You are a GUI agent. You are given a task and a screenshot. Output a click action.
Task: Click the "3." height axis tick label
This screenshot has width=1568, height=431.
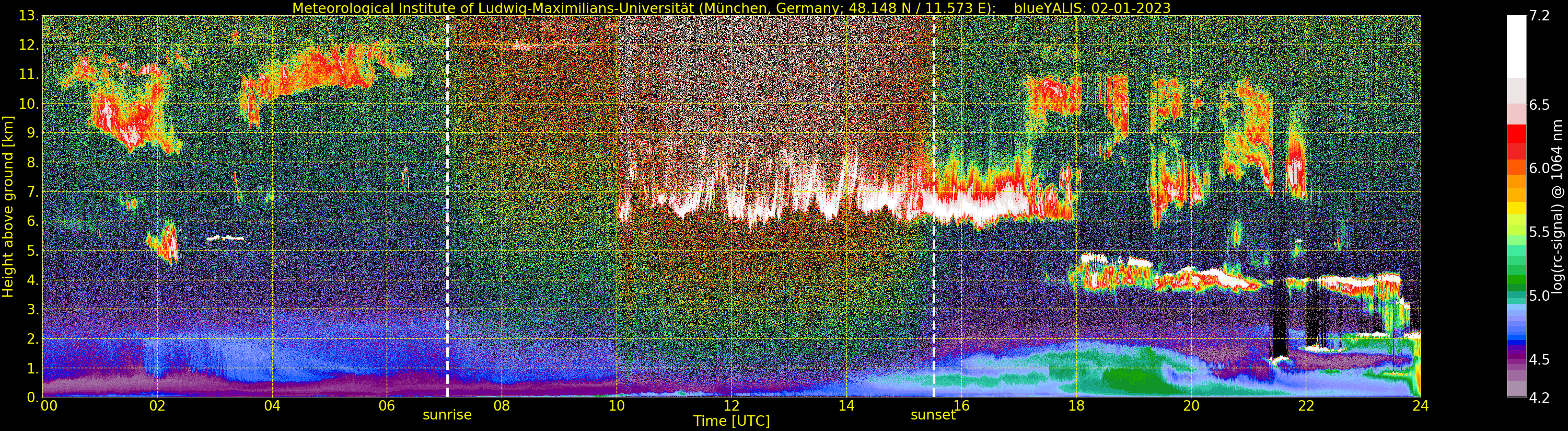32,310
